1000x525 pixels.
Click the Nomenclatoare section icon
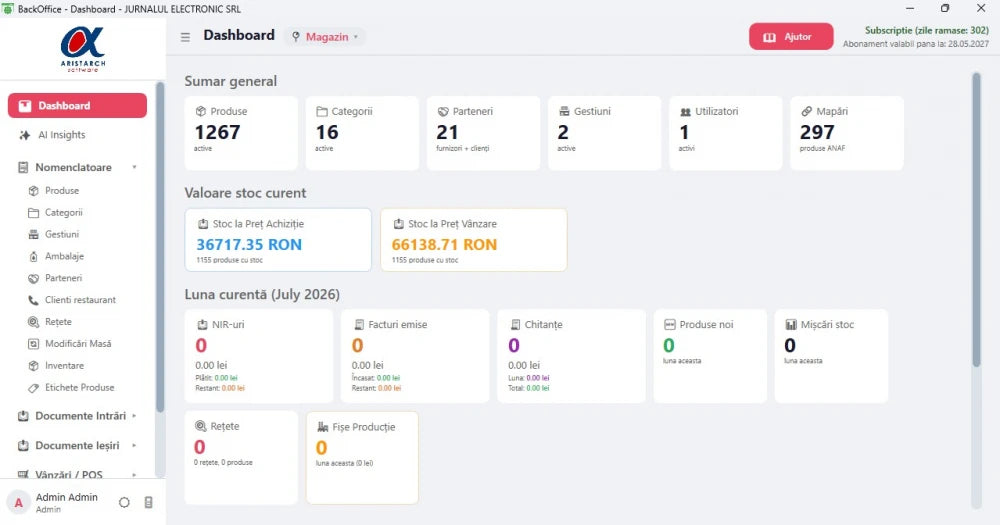click(x=23, y=167)
